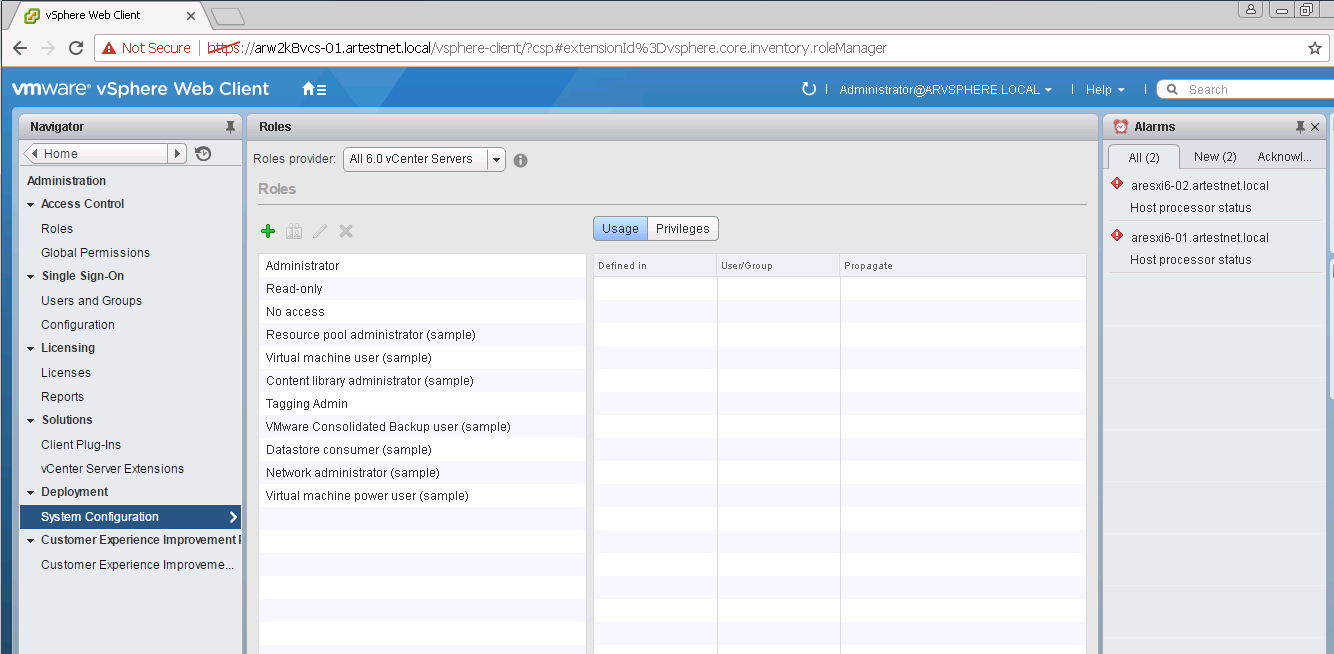Open the New (2) alarms tab
Image resolution: width=1334 pixels, height=654 pixels.
(x=1214, y=156)
